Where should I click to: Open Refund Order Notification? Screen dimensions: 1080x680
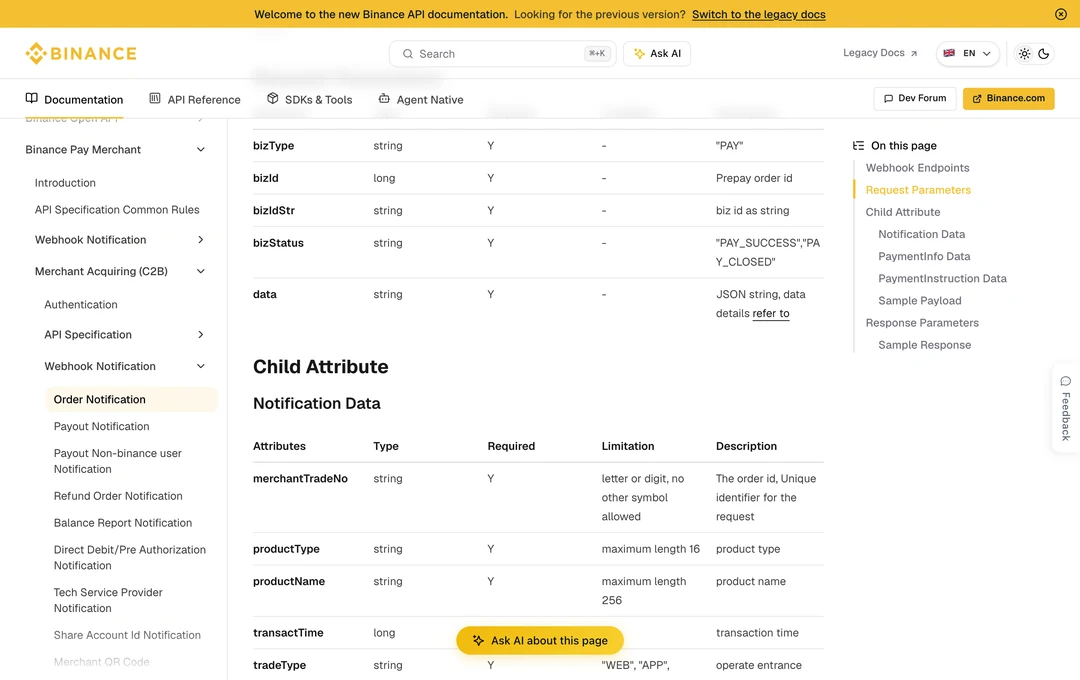[x=118, y=496]
